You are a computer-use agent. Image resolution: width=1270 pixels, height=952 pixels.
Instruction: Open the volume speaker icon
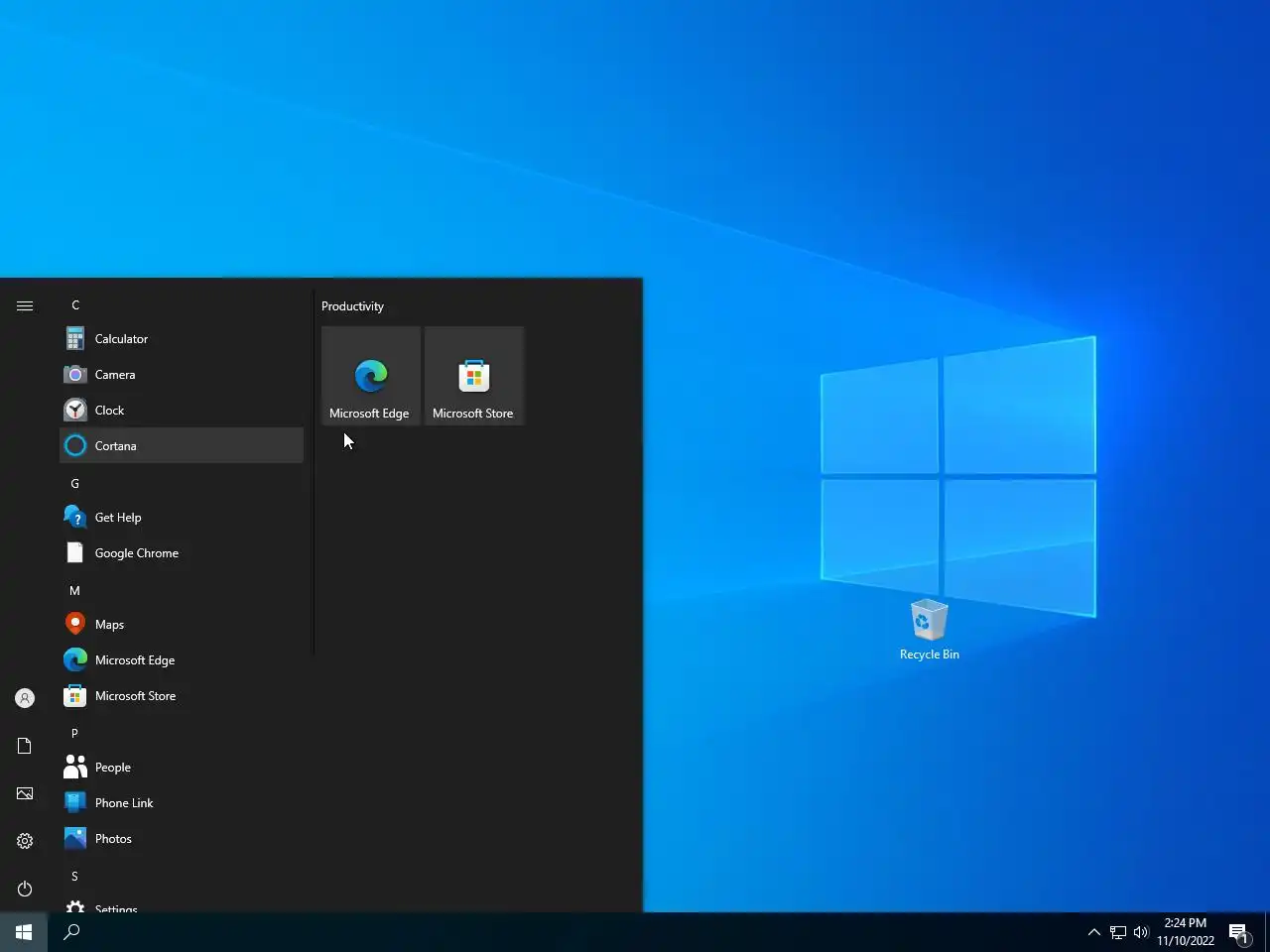tap(1141, 932)
